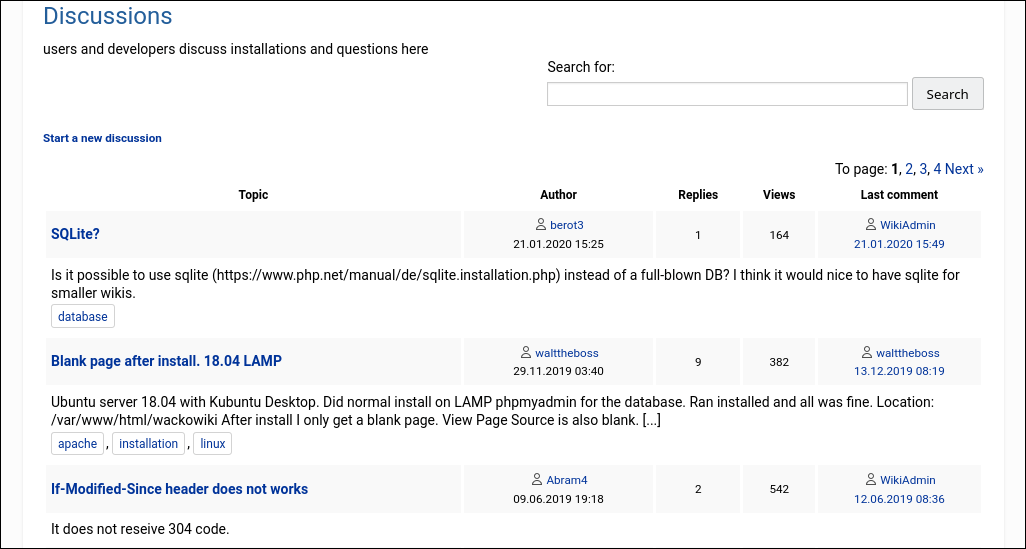Jump to page 4 of discussions
This screenshot has height=549, width=1026.
[x=937, y=169]
